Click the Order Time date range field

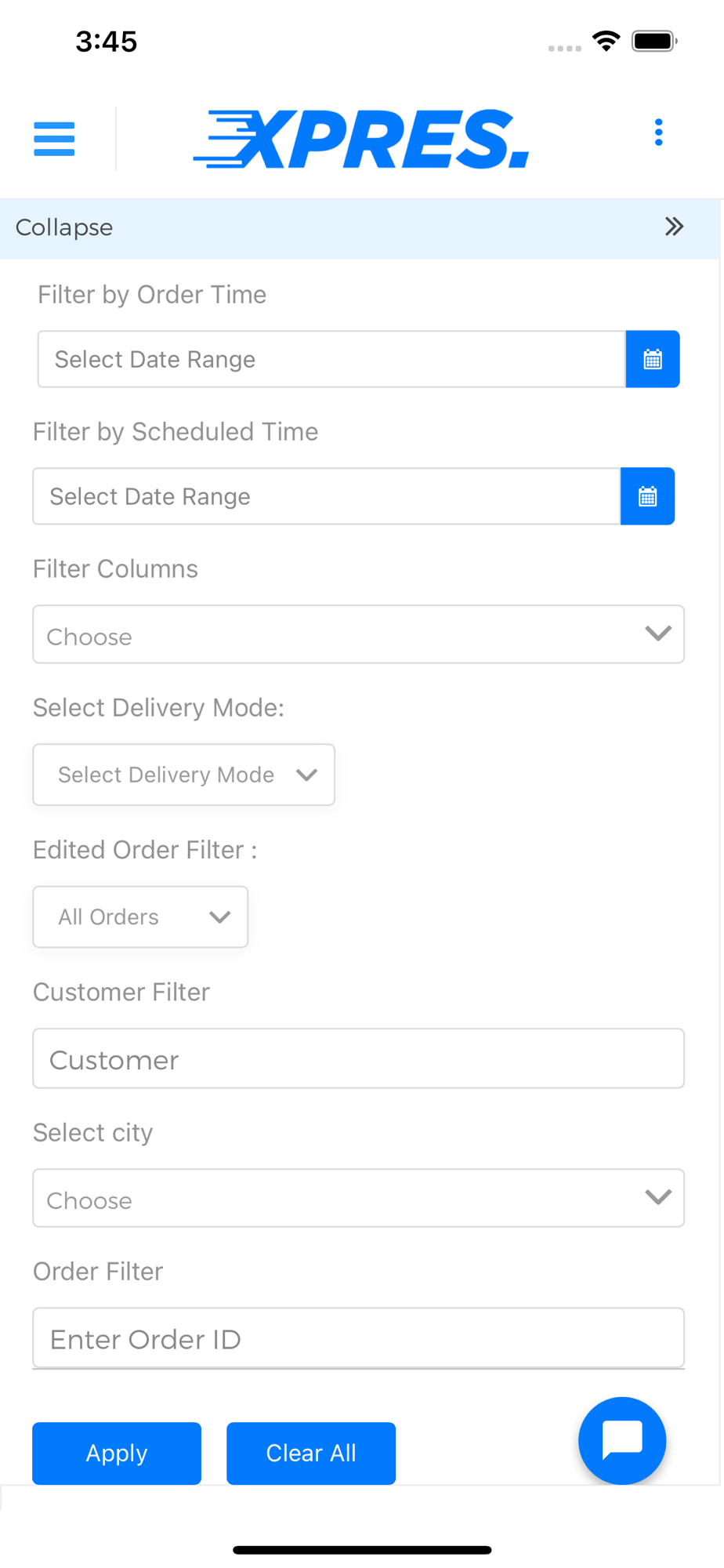coord(331,359)
